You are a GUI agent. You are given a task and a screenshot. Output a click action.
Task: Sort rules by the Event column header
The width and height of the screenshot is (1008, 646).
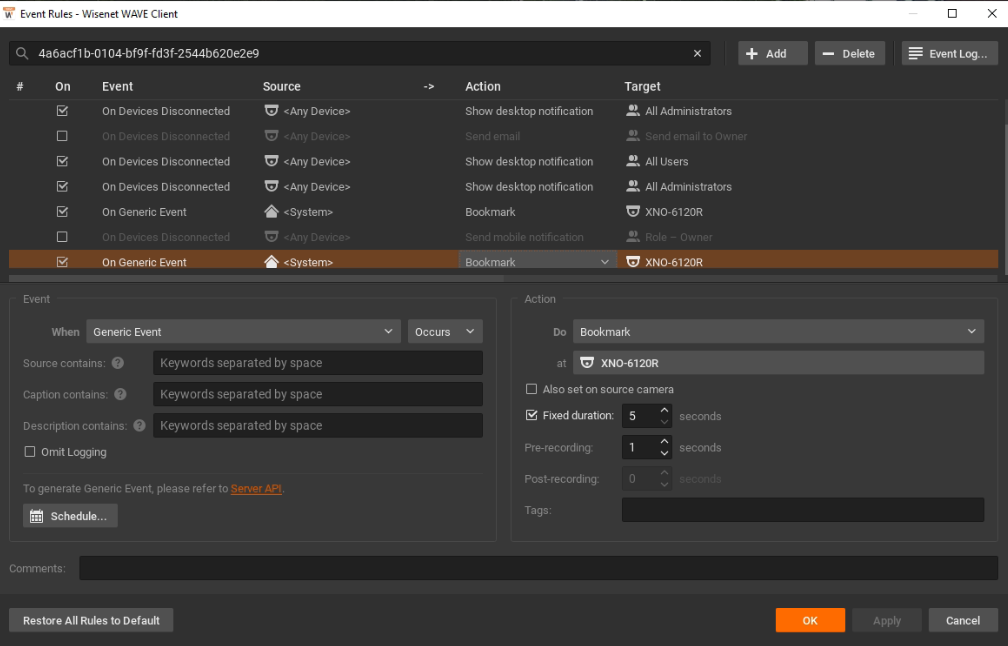click(x=118, y=86)
